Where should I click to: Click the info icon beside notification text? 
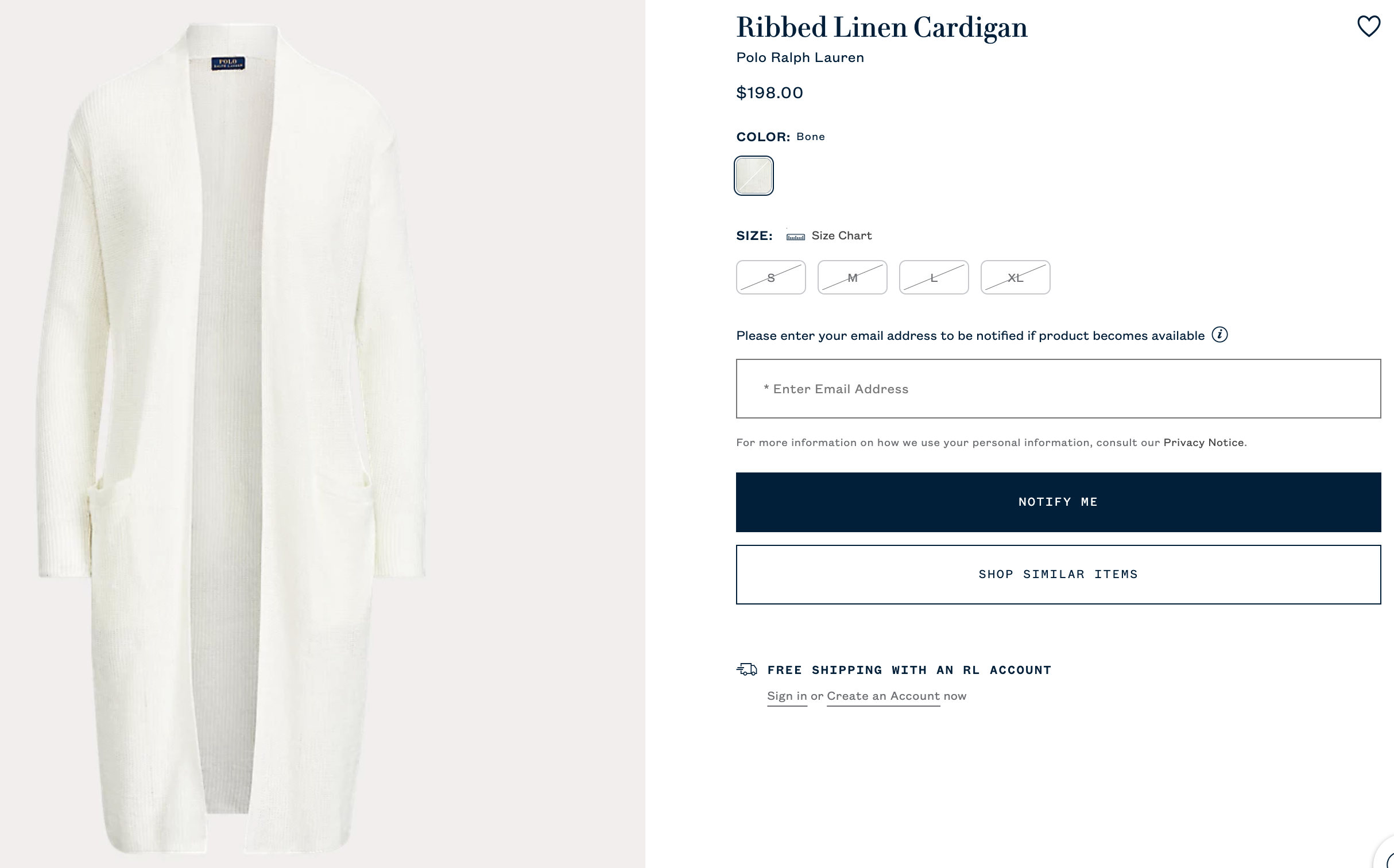pyautogui.click(x=1219, y=335)
